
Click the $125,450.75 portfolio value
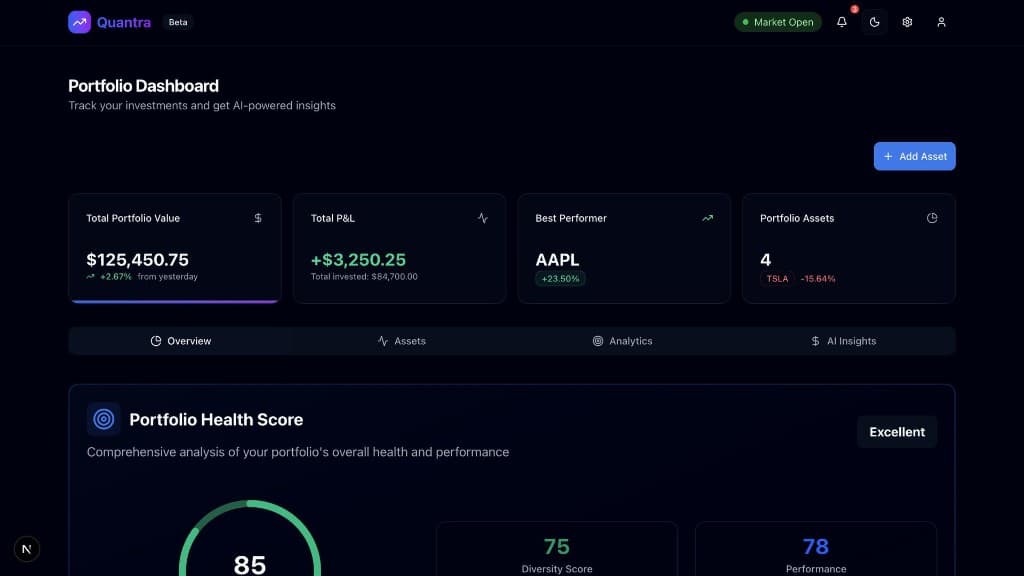(137, 260)
